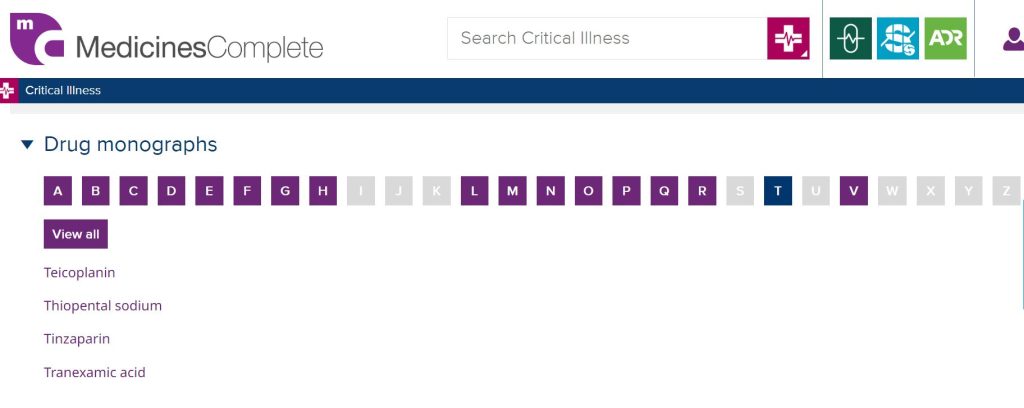
Task: Jump to letter V monographs
Action: 853,191
